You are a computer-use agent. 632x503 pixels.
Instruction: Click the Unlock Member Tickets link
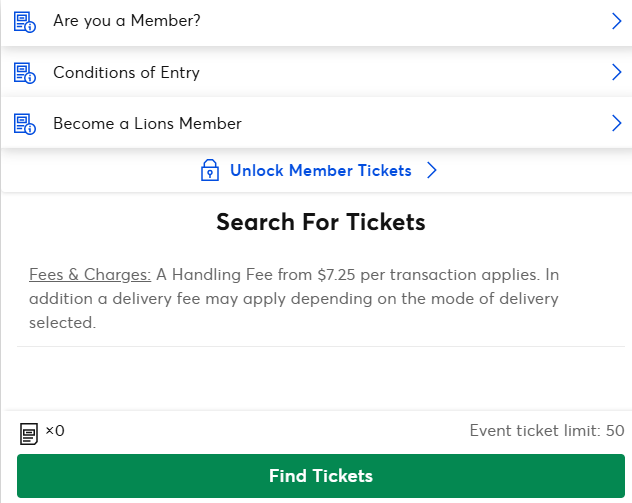[320, 171]
